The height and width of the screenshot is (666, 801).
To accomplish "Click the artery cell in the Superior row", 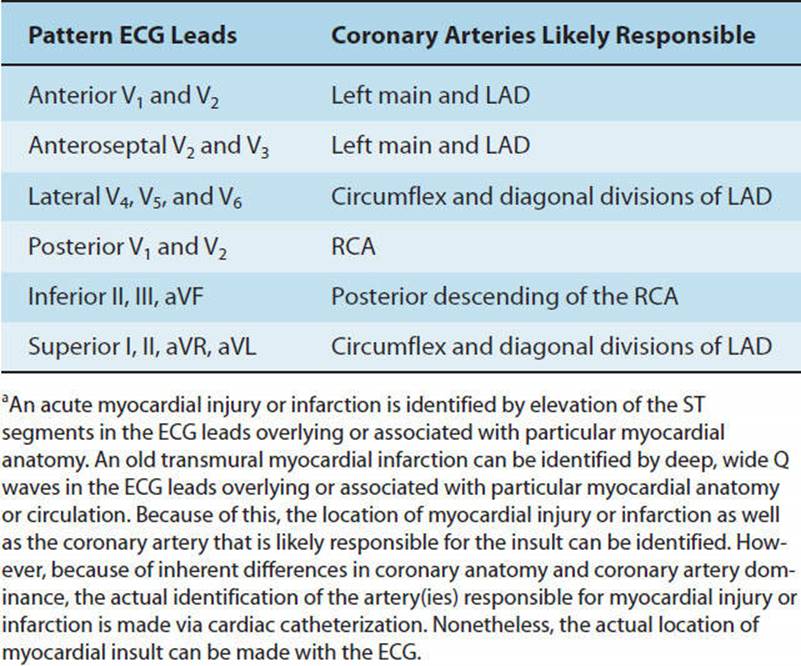I will point(551,346).
